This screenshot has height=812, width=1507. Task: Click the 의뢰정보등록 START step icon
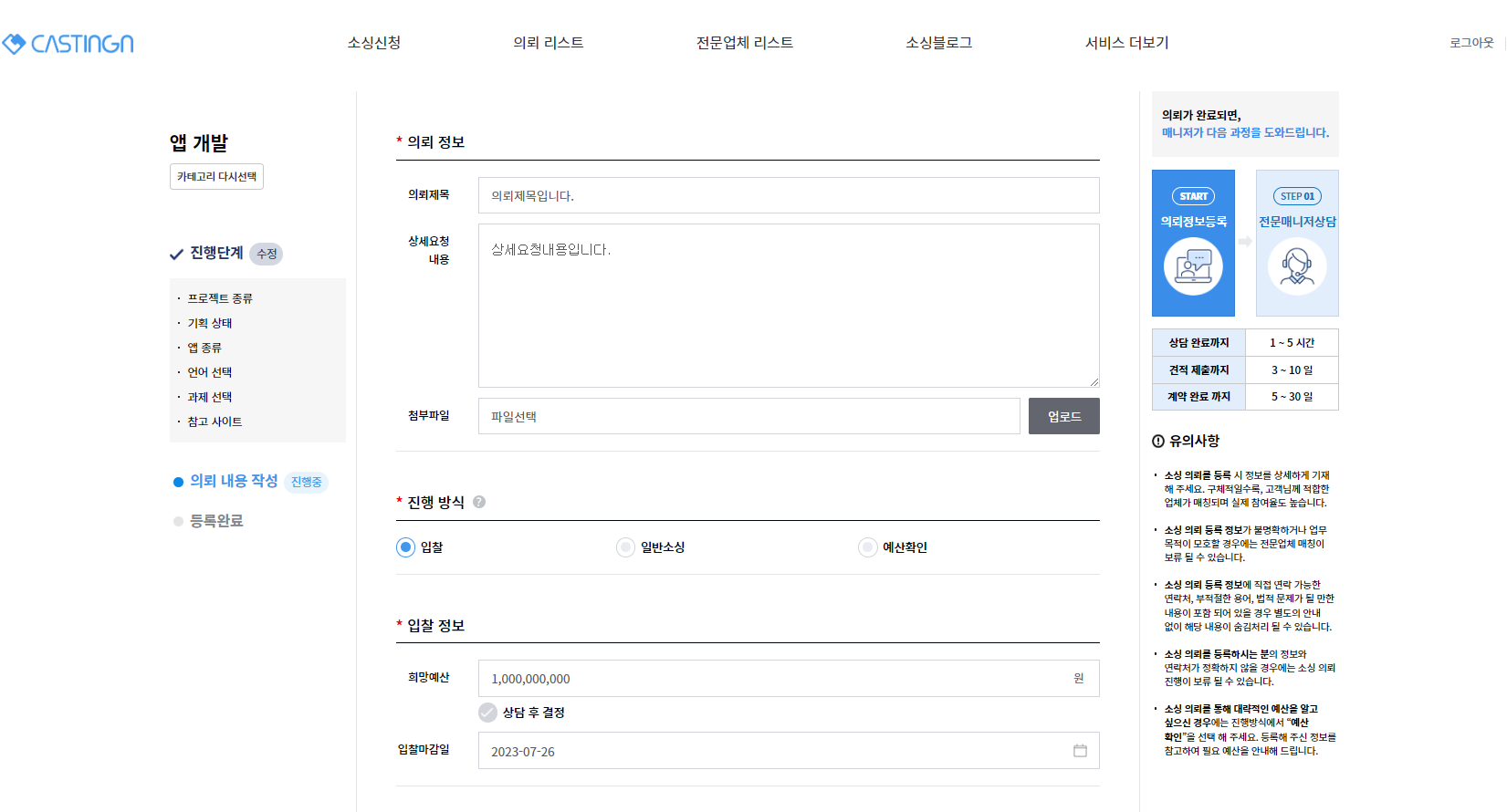tap(1193, 266)
